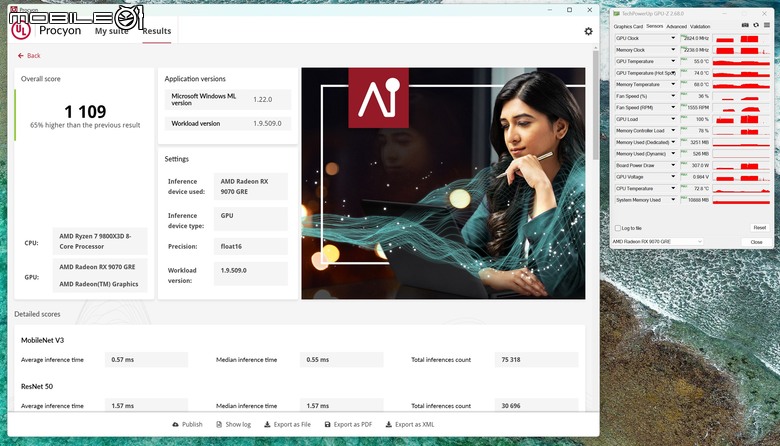Maximize the Procyon window
Image resolution: width=780 pixels, height=446 pixels.
pos(570,9)
